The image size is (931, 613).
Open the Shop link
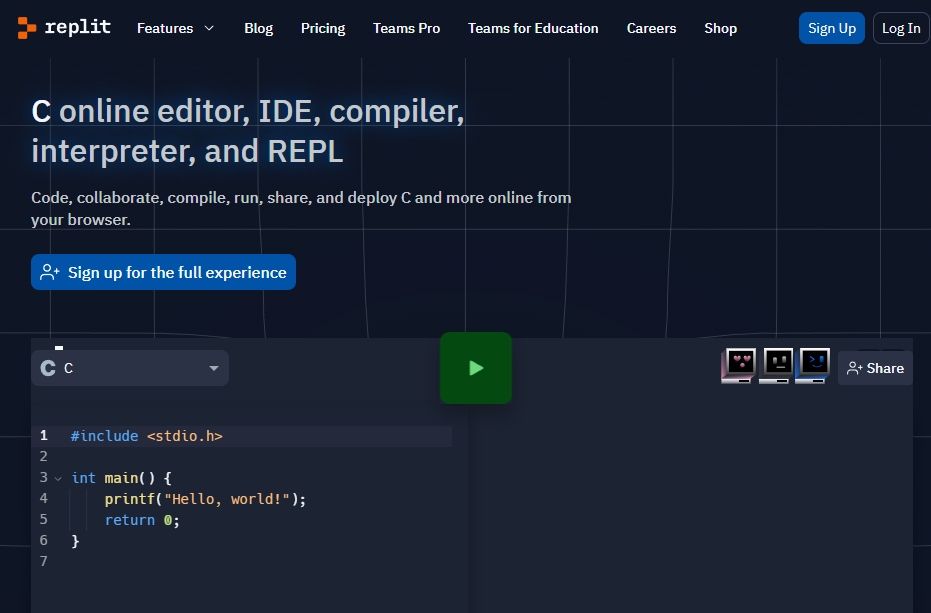click(x=720, y=29)
